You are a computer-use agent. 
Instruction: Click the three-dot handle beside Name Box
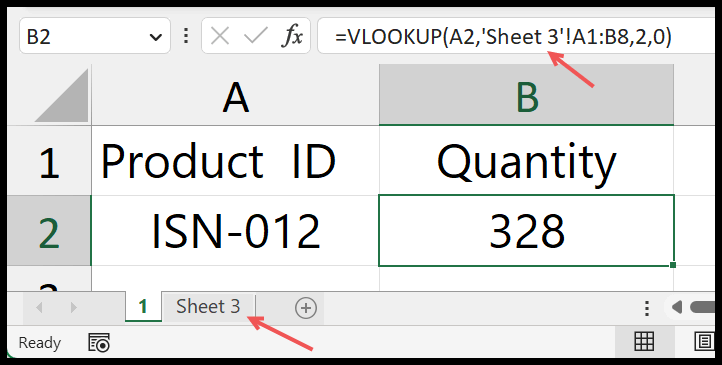pyautogui.click(x=186, y=35)
